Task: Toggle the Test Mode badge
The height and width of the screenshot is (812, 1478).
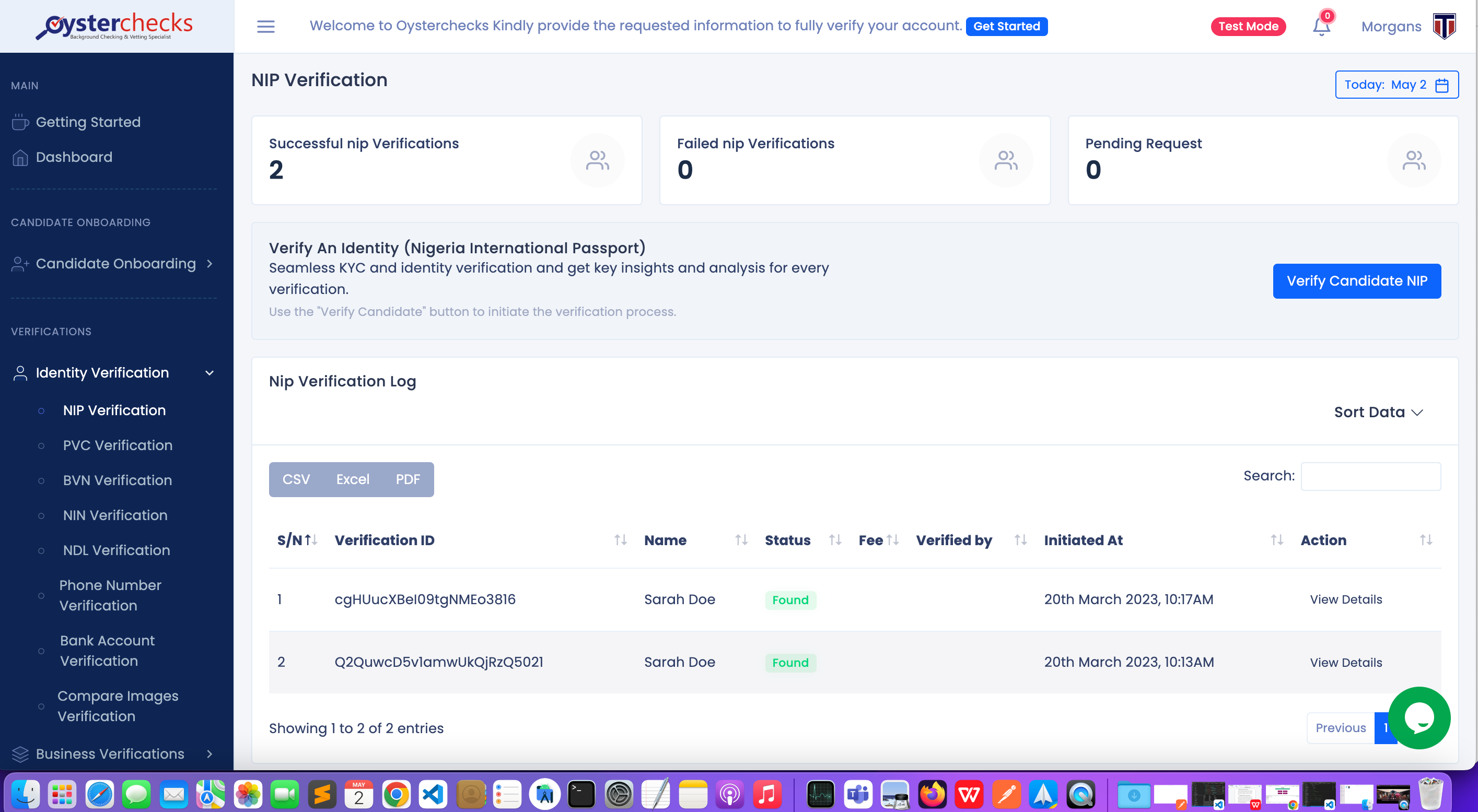Action: coord(1248,27)
